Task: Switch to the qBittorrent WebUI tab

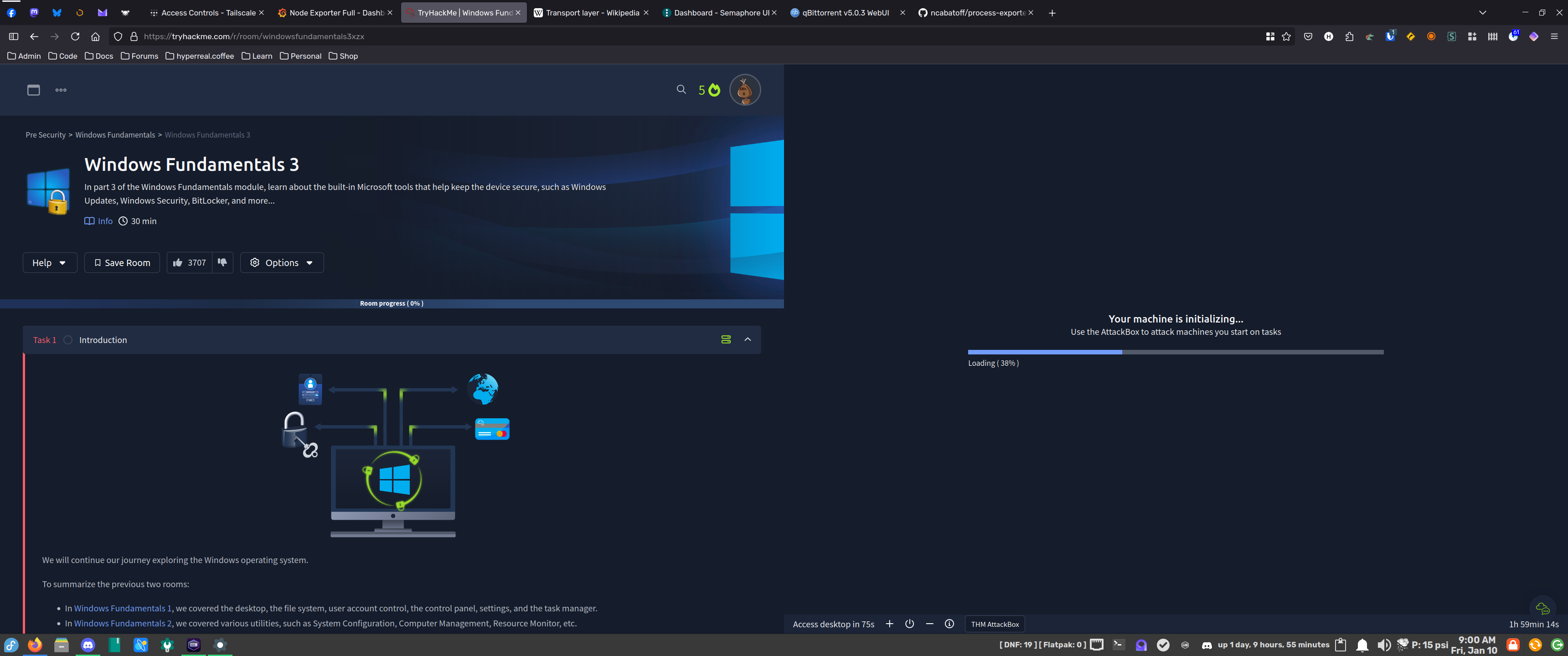Action: coord(845,13)
